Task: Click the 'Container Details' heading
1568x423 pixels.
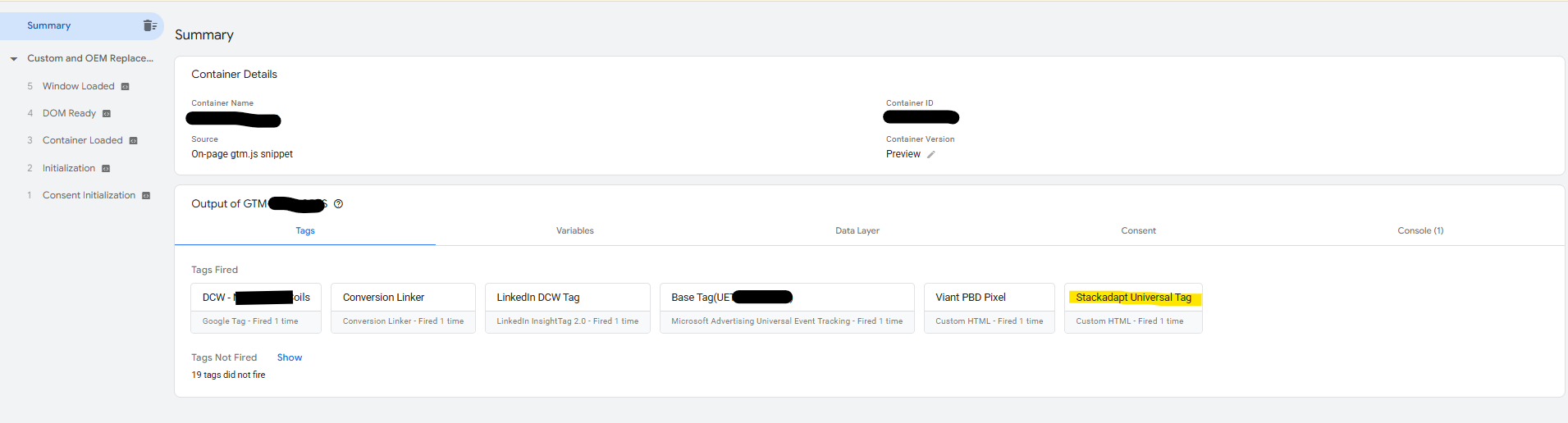Action: tap(235, 74)
